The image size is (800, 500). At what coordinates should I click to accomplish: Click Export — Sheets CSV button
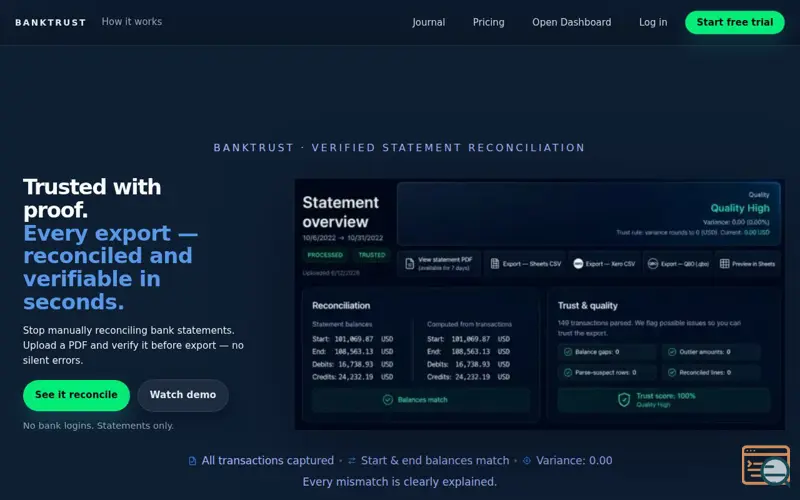coord(526,264)
